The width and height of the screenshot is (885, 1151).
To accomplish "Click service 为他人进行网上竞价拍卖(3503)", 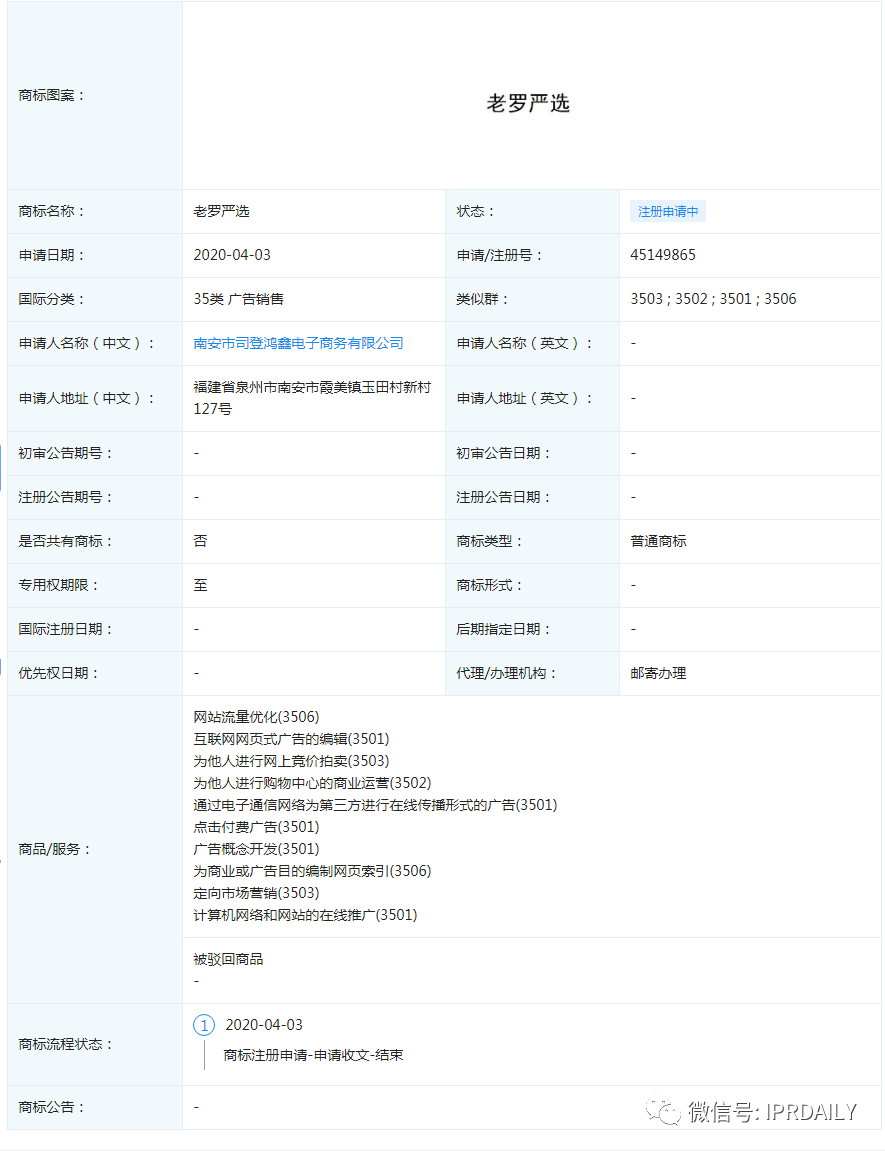I will click(291, 761).
